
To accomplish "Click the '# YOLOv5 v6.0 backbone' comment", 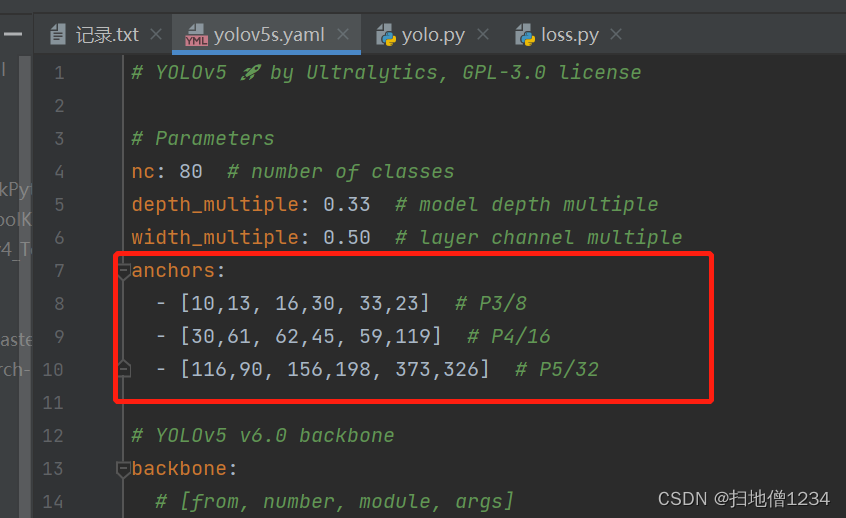I will coord(263,435).
